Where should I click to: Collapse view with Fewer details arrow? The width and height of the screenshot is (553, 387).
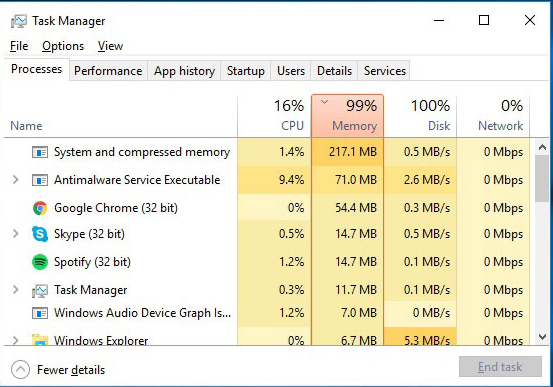point(20,369)
